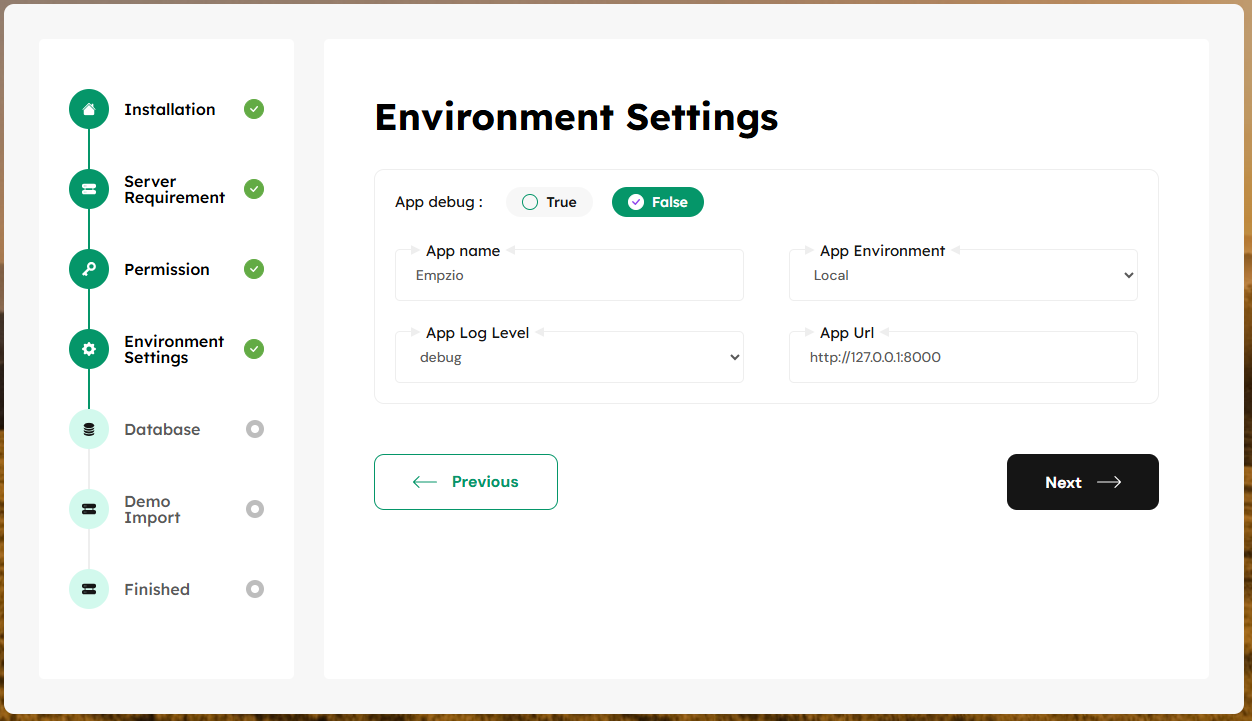
Task: Click the Installation home step icon
Action: pos(89,109)
